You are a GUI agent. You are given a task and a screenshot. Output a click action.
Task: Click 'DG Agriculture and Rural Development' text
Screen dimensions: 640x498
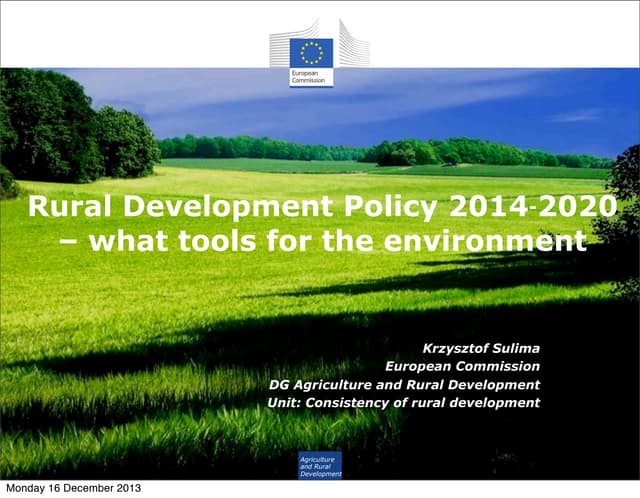[404, 385]
